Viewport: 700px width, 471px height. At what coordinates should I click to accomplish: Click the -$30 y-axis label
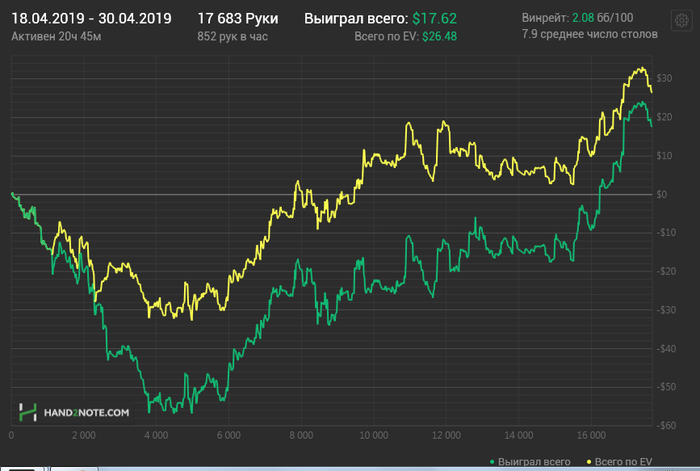[x=666, y=310]
